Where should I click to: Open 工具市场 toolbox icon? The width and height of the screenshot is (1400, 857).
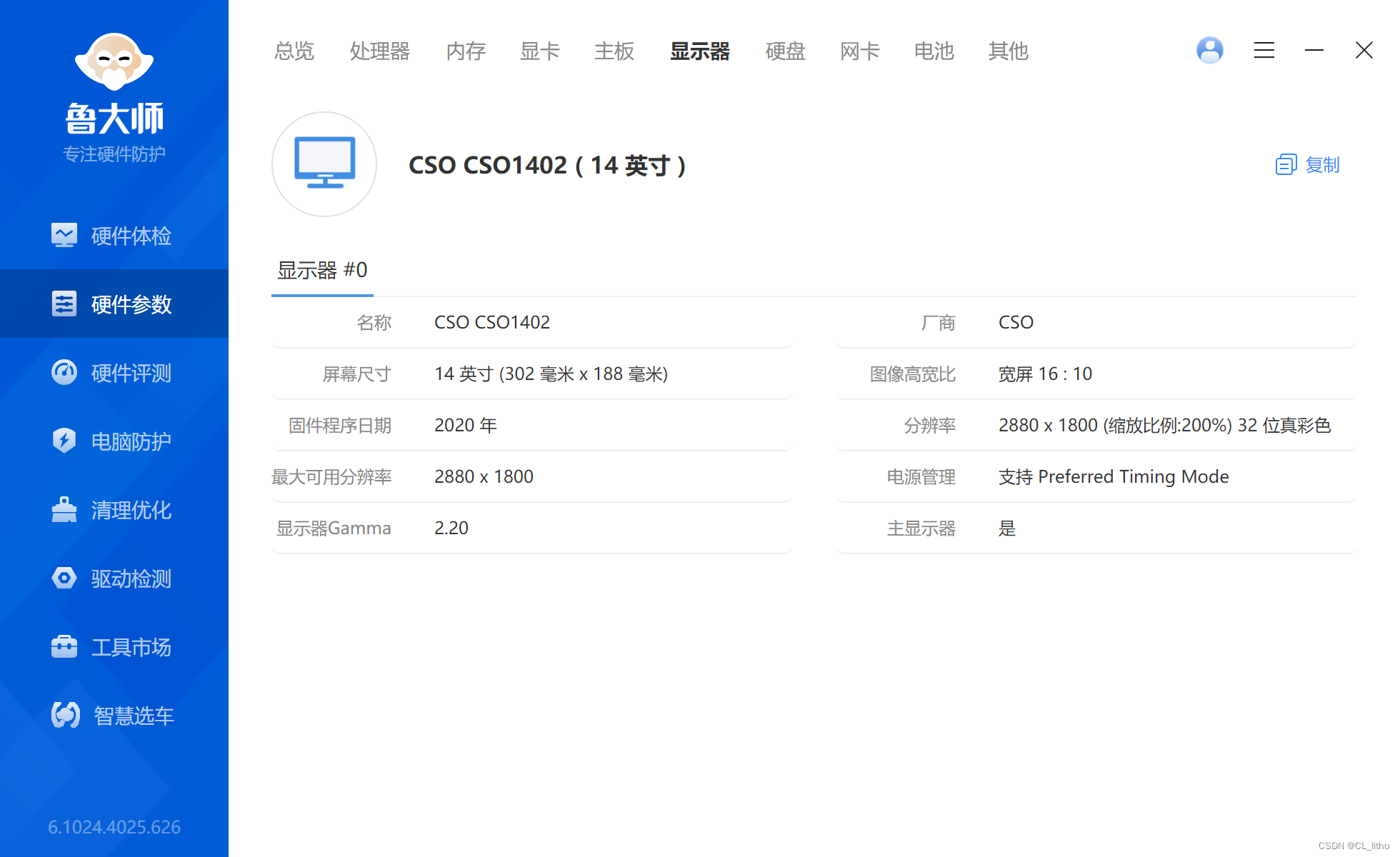point(64,646)
